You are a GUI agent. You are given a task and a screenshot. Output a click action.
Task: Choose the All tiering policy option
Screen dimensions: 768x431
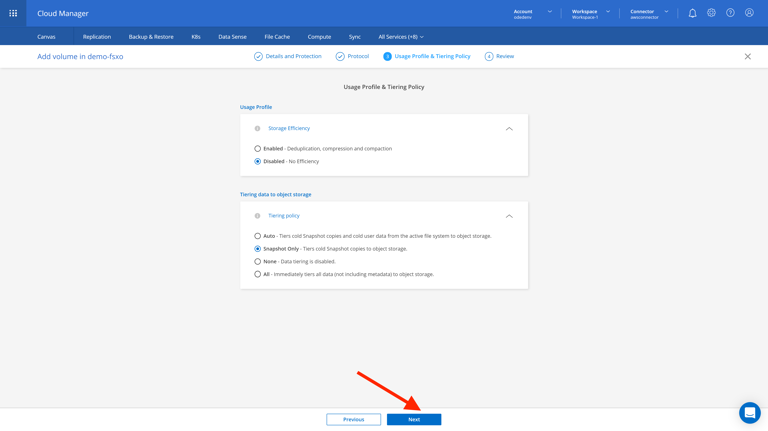point(258,274)
